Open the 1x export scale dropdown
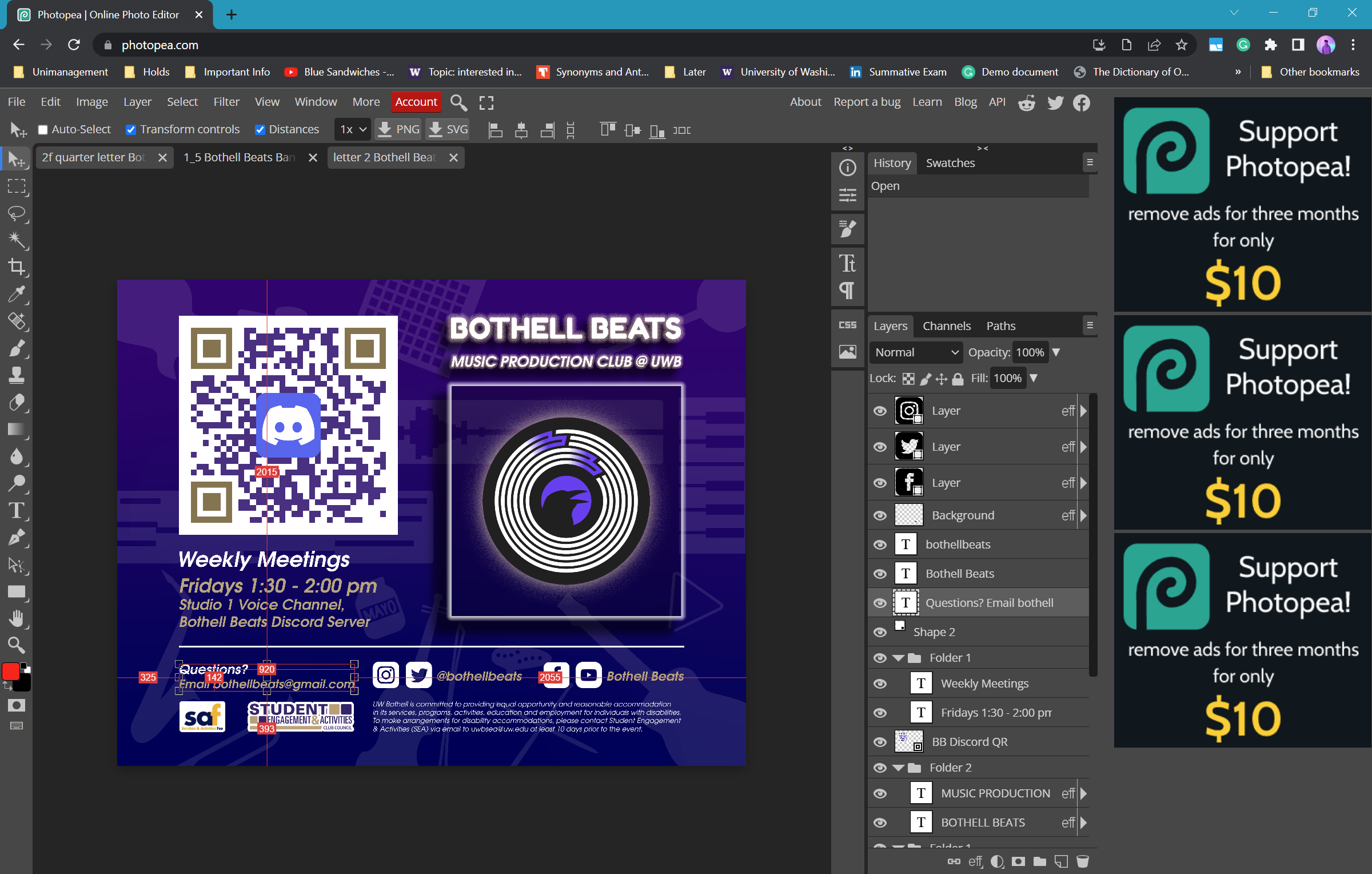This screenshot has height=874, width=1372. tap(353, 130)
